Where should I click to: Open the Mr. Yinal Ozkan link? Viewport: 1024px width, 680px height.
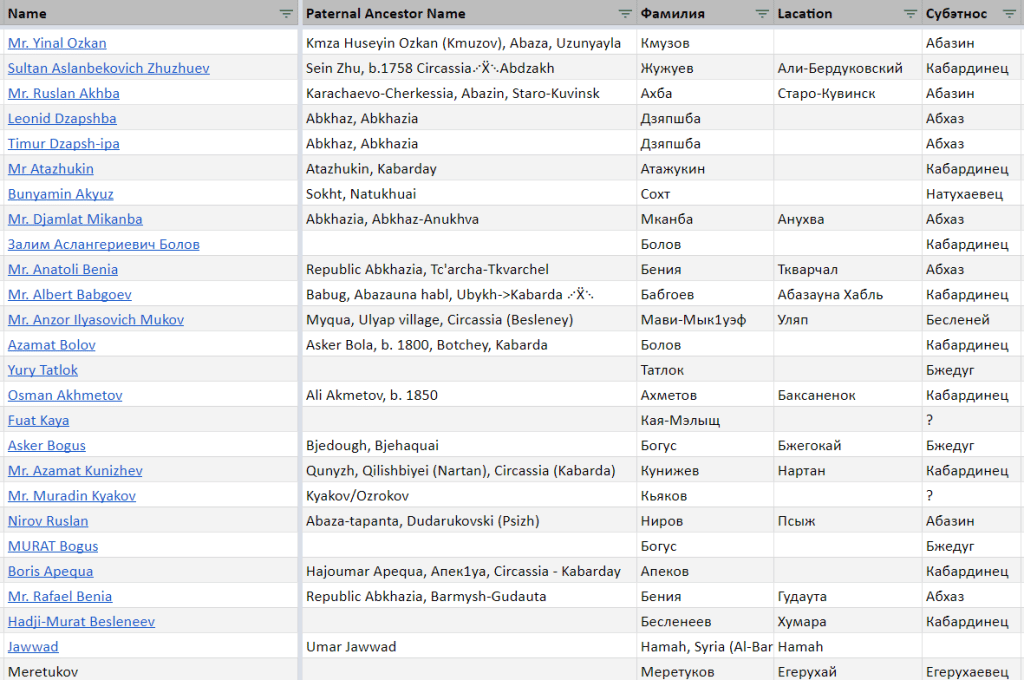tap(57, 43)
